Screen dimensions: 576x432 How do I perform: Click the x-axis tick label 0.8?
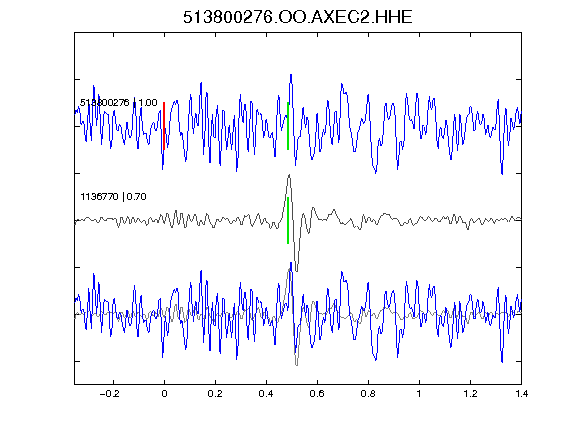coord(368,394)
